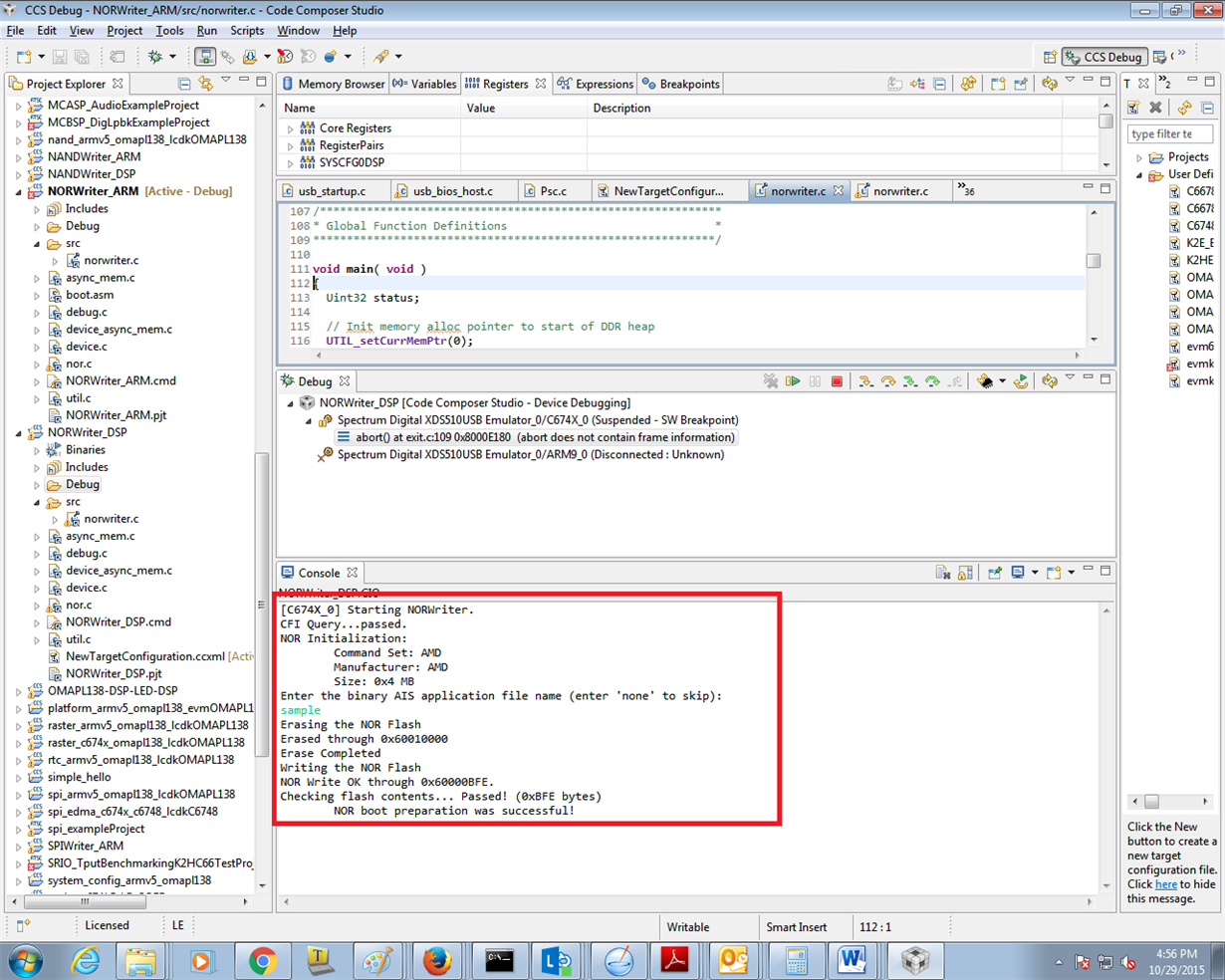This screenshot has height=980, width=1225.
Task: Click the 'type filter text' field
Action: coord(1169,133)
